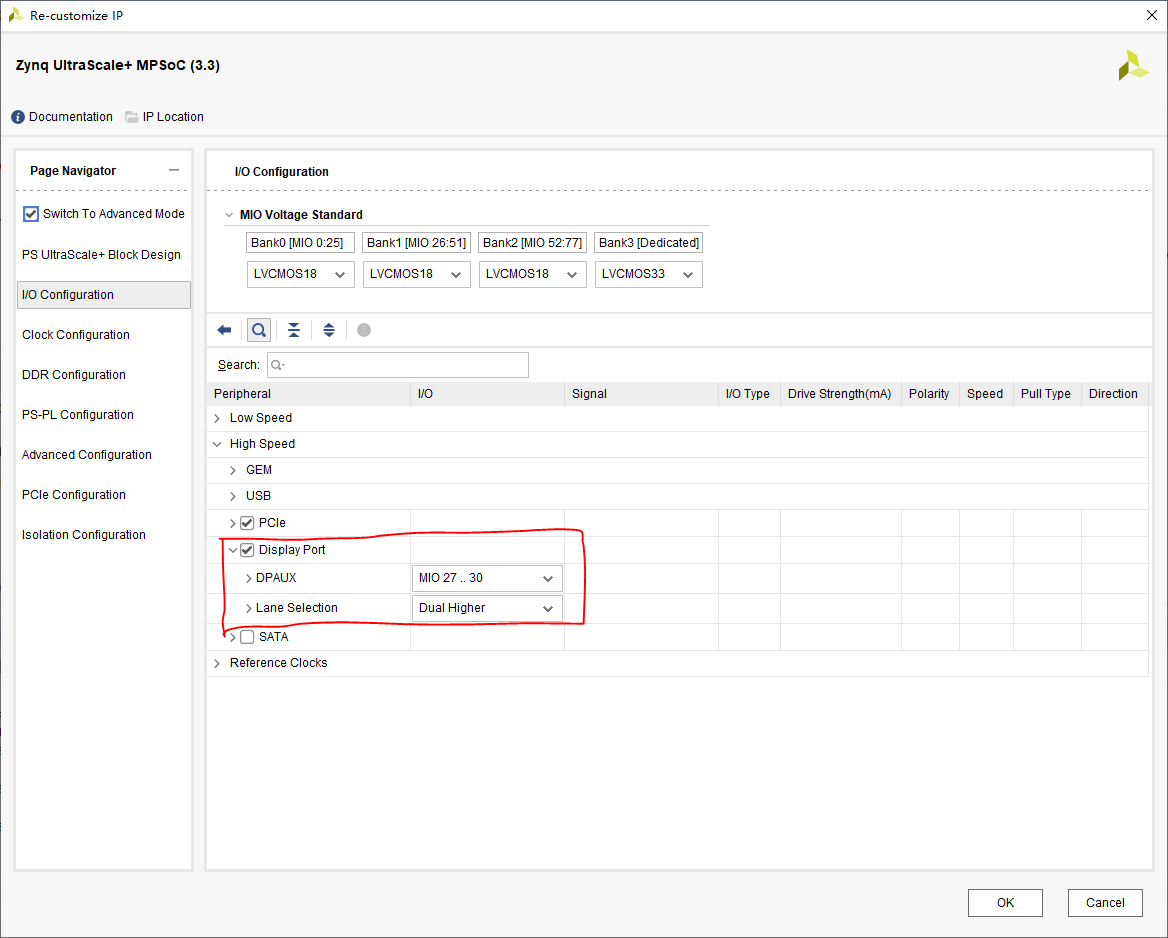1168x938 pixels.
Task: Collapse the Page Navigator with minus icon
Action: click(x=174, y=170)
